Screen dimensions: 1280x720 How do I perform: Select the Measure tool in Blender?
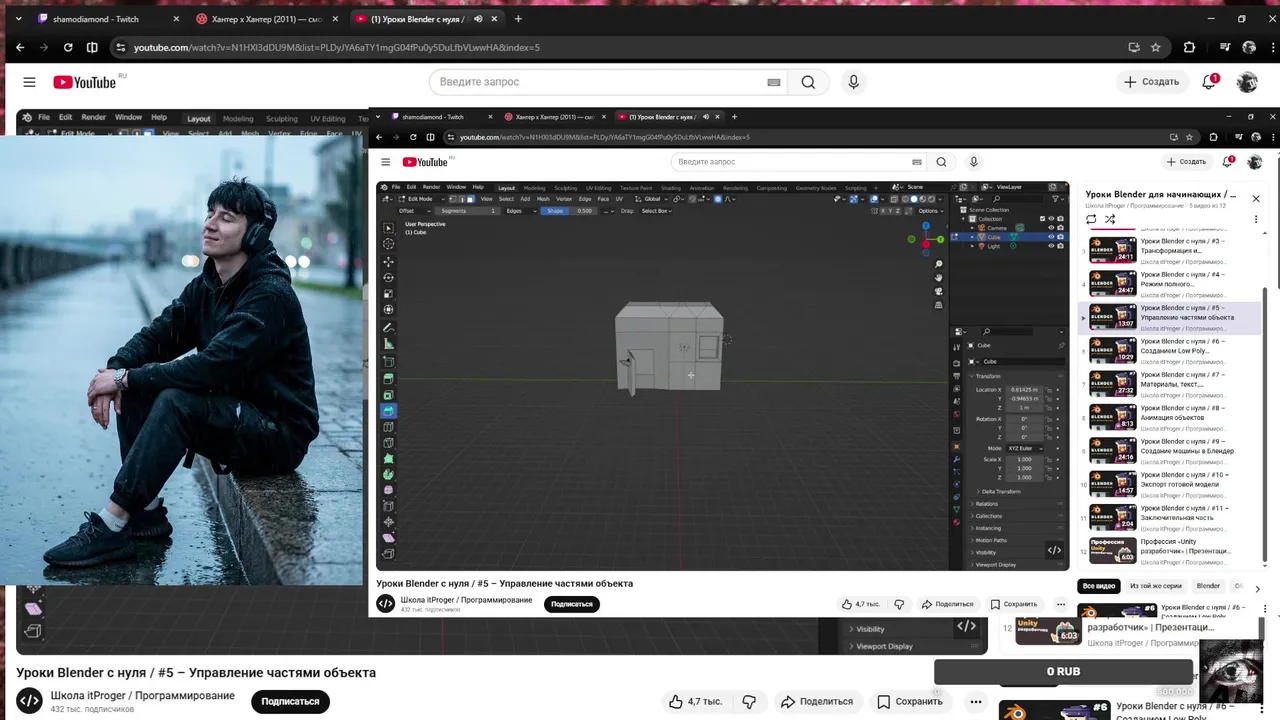click(388, 344)
